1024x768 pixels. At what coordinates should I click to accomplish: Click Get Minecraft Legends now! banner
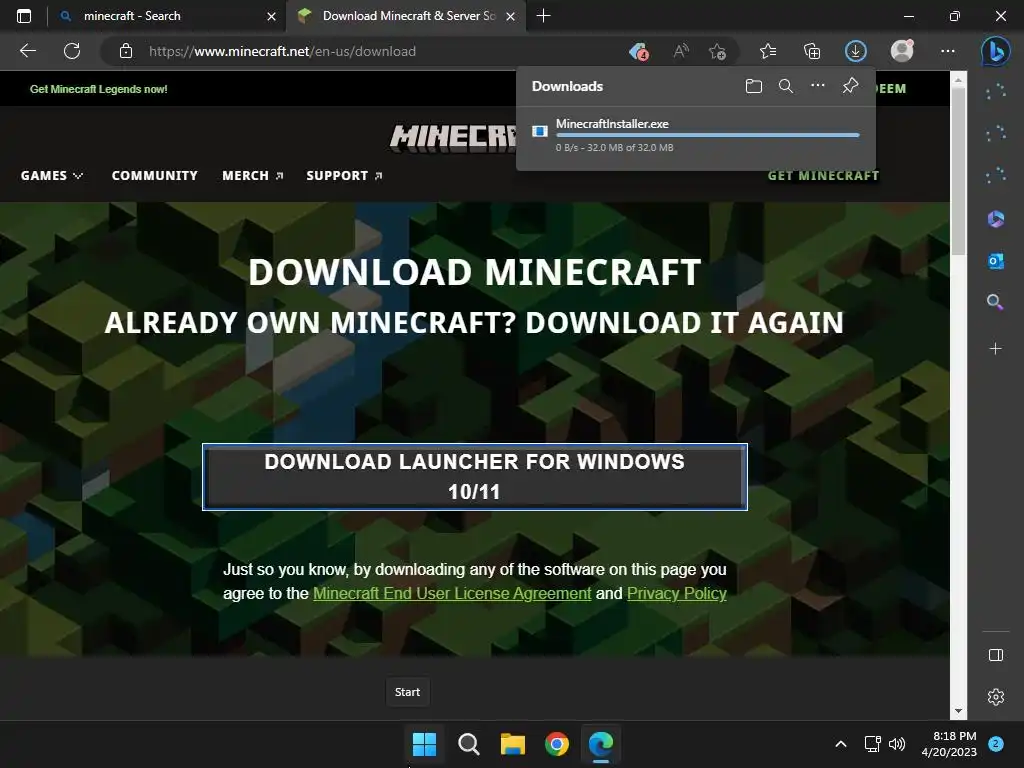point(99,89)
